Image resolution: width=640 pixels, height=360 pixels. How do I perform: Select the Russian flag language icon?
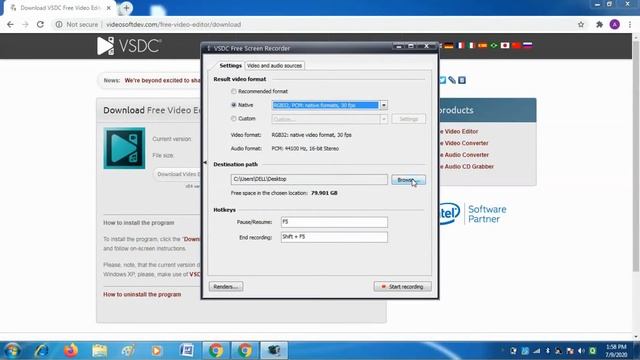click(x=528, y=45)
